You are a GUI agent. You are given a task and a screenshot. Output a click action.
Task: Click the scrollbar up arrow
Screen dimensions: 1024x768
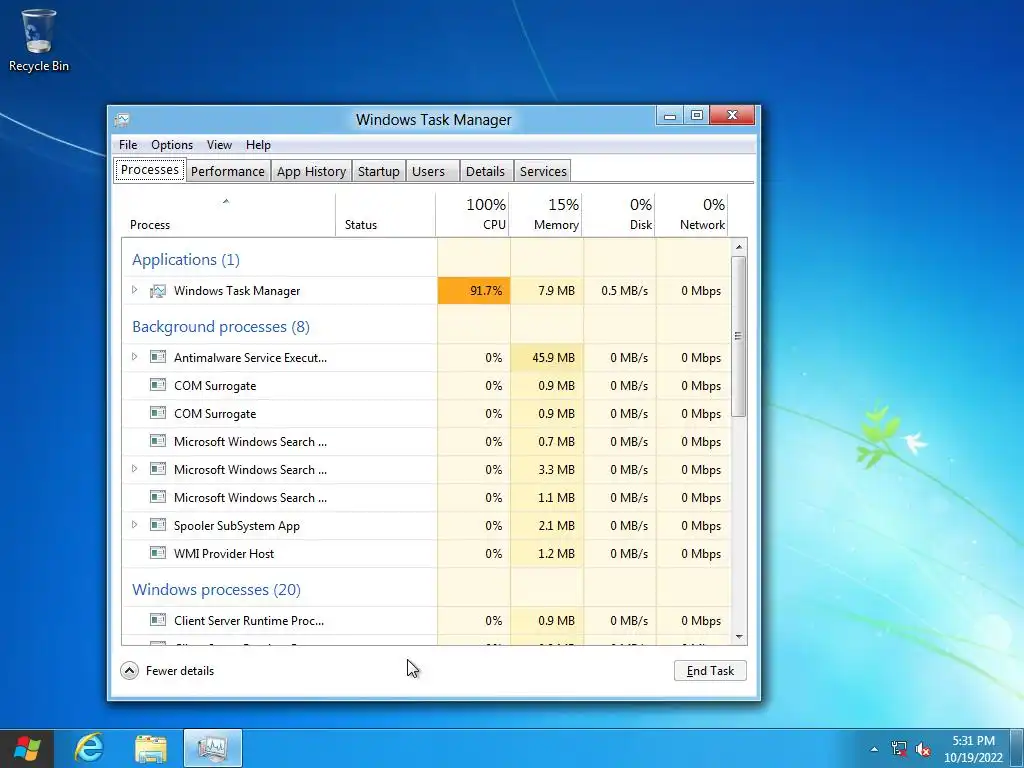(x=739, y=247)
